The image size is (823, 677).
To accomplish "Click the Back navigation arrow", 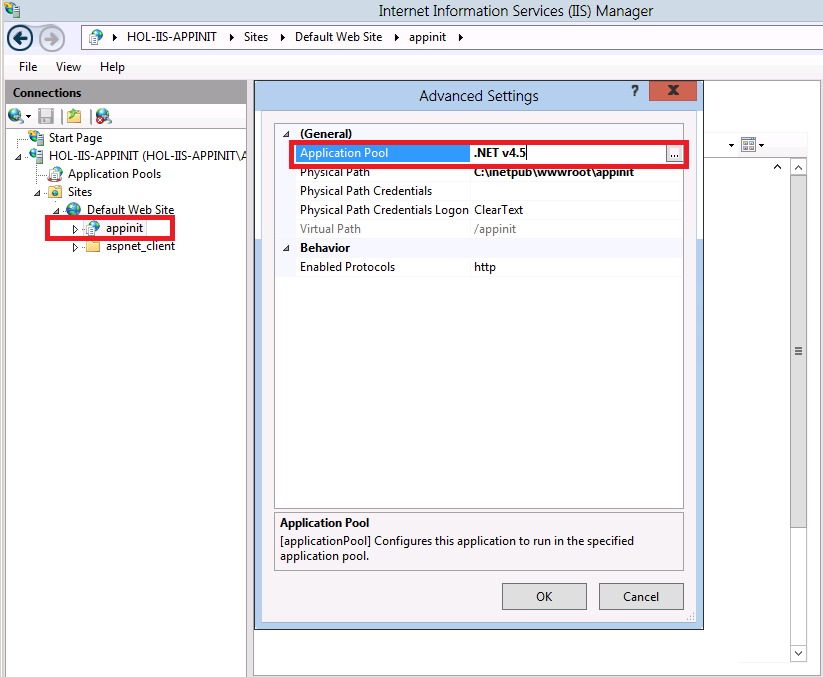I will pyautogui.click(x=19, y=38).
